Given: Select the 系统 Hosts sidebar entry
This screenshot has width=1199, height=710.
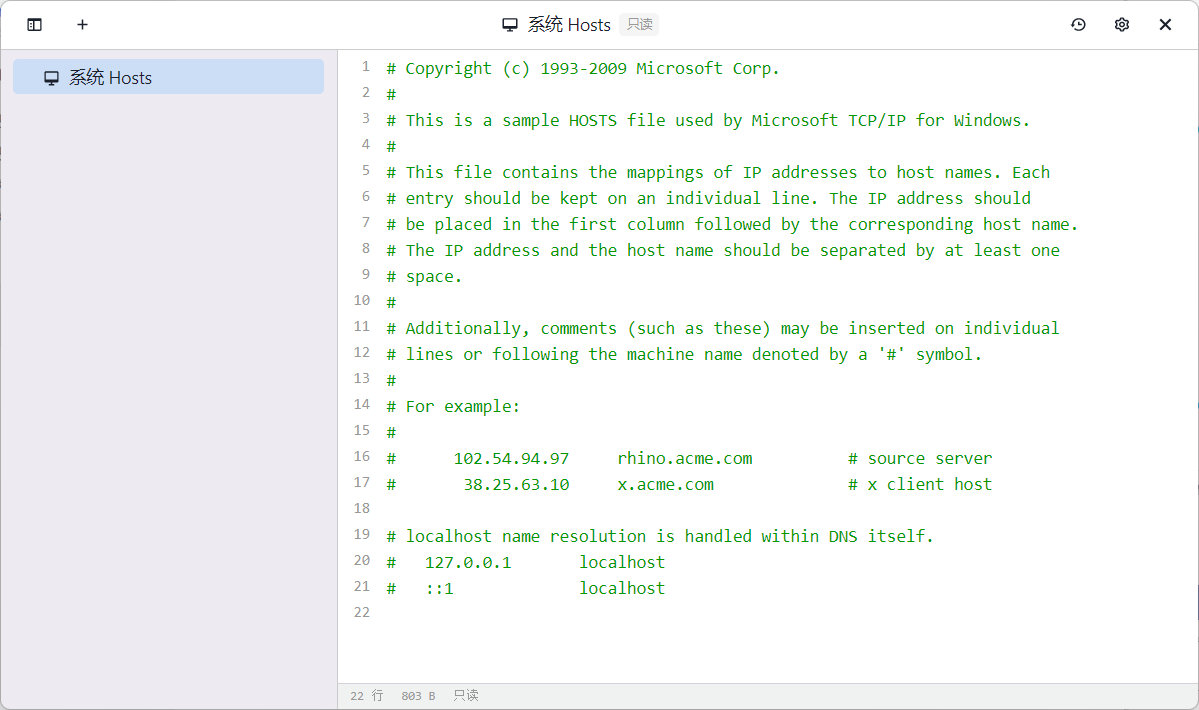Looking at the screenshot, I should pos(168,77).
